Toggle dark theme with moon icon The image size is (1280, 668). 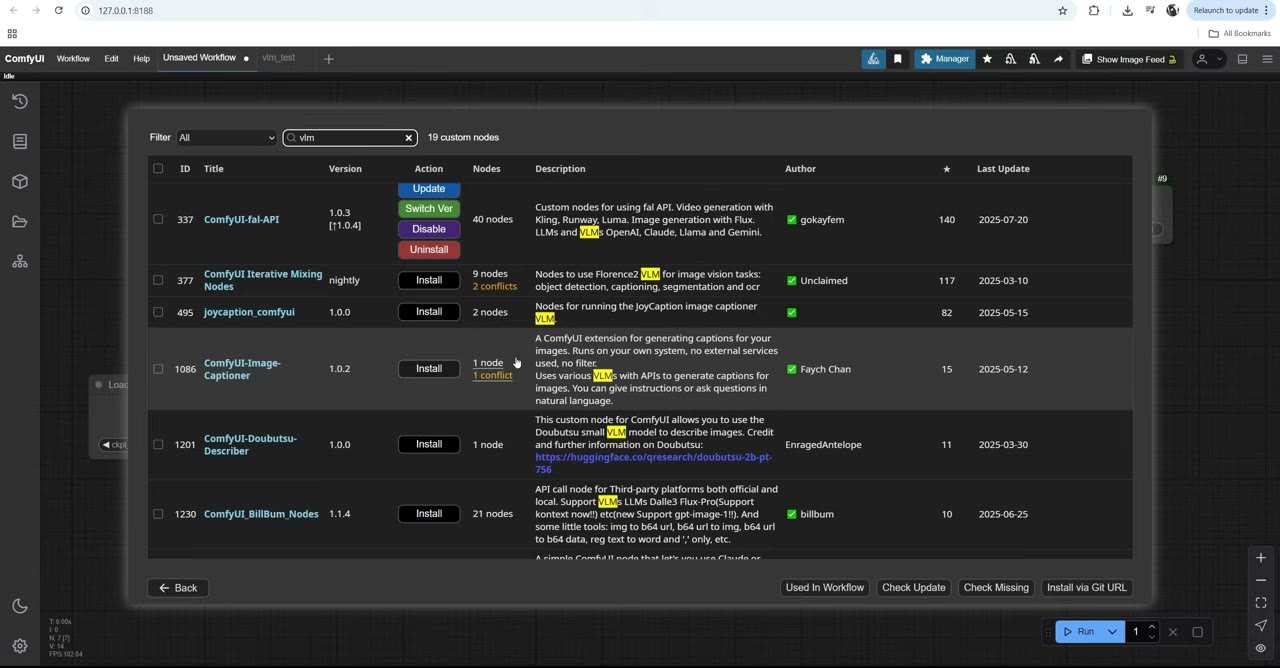coord(20,606)
